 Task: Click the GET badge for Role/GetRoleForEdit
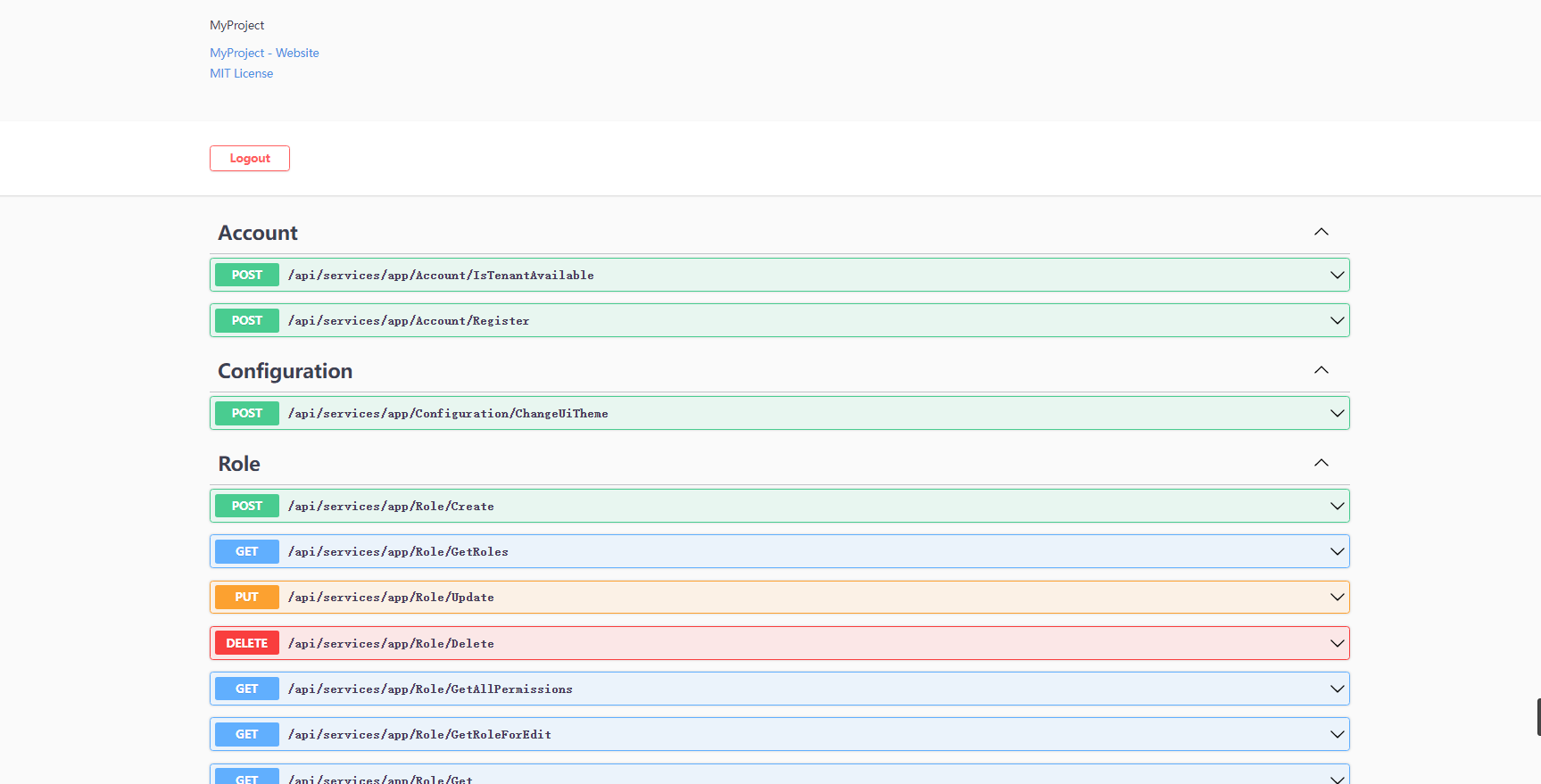(x=247, y=734)
